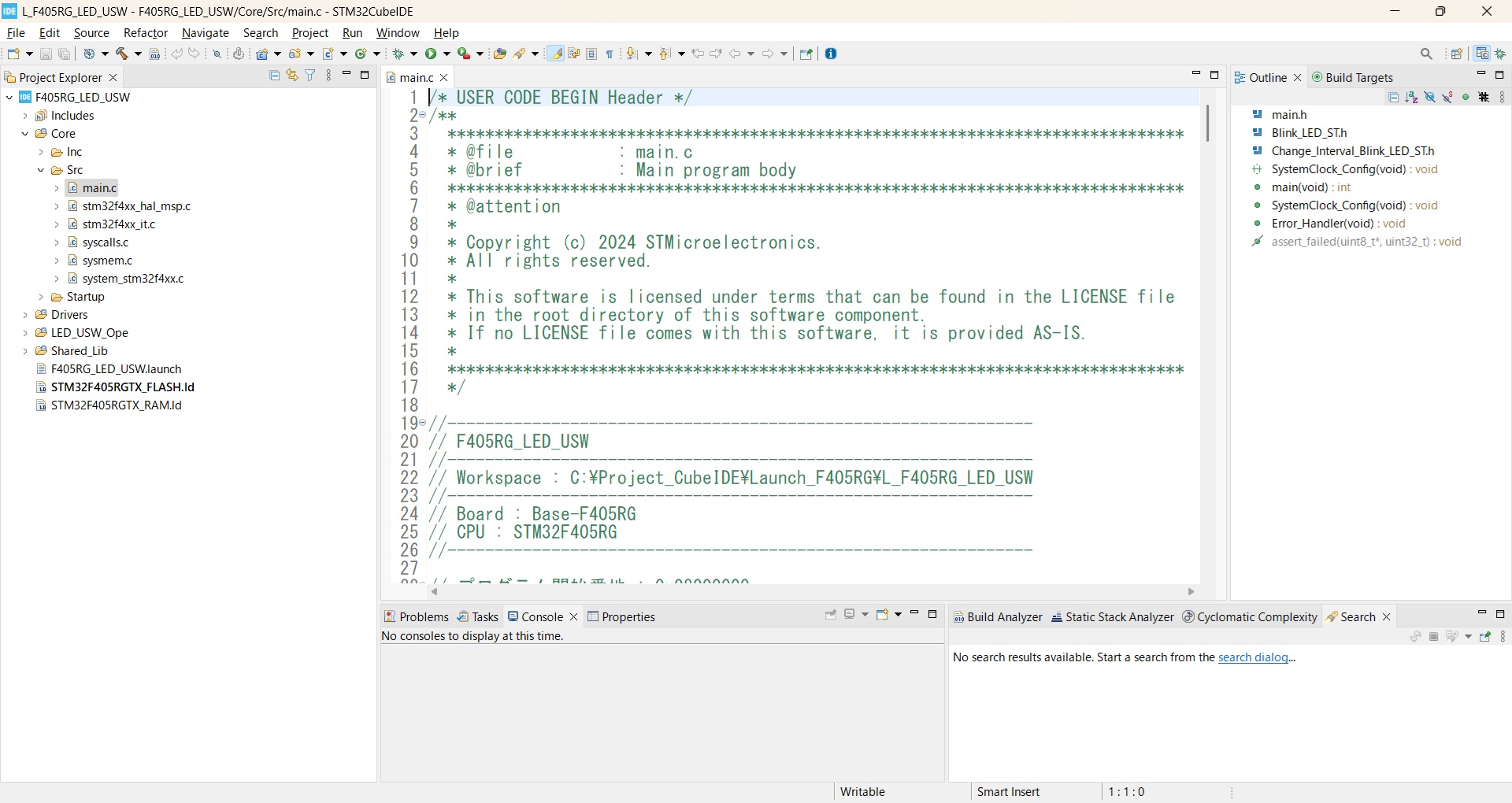Expand the Includes folder

tap(25, 116)
